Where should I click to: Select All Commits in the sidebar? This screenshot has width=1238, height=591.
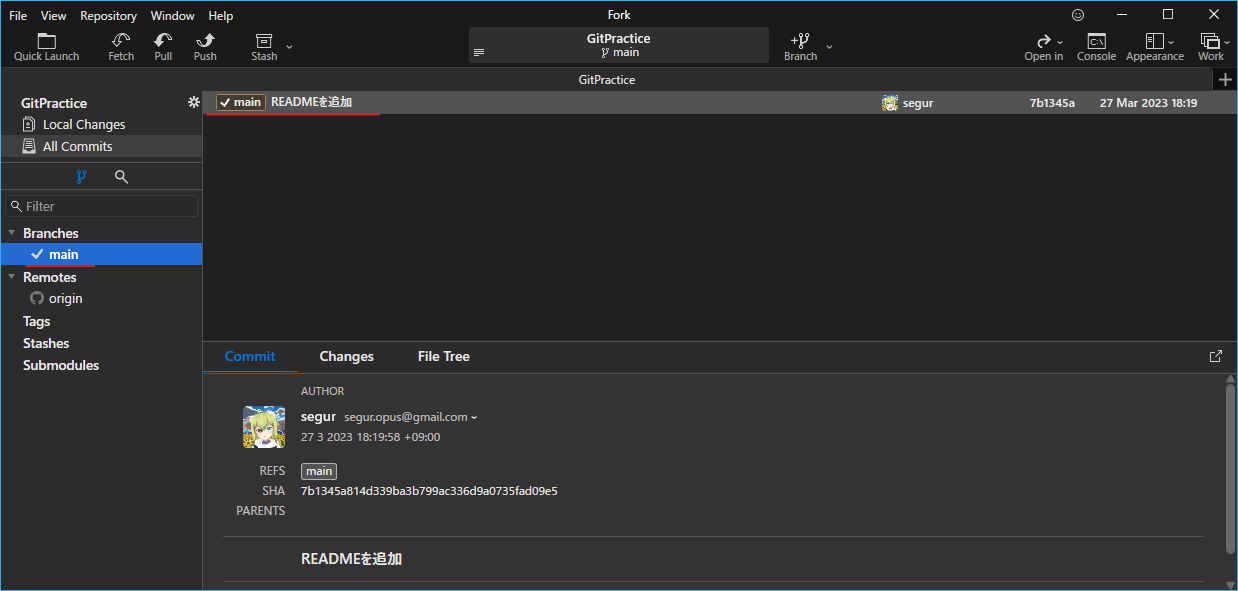tap(101, 146)
